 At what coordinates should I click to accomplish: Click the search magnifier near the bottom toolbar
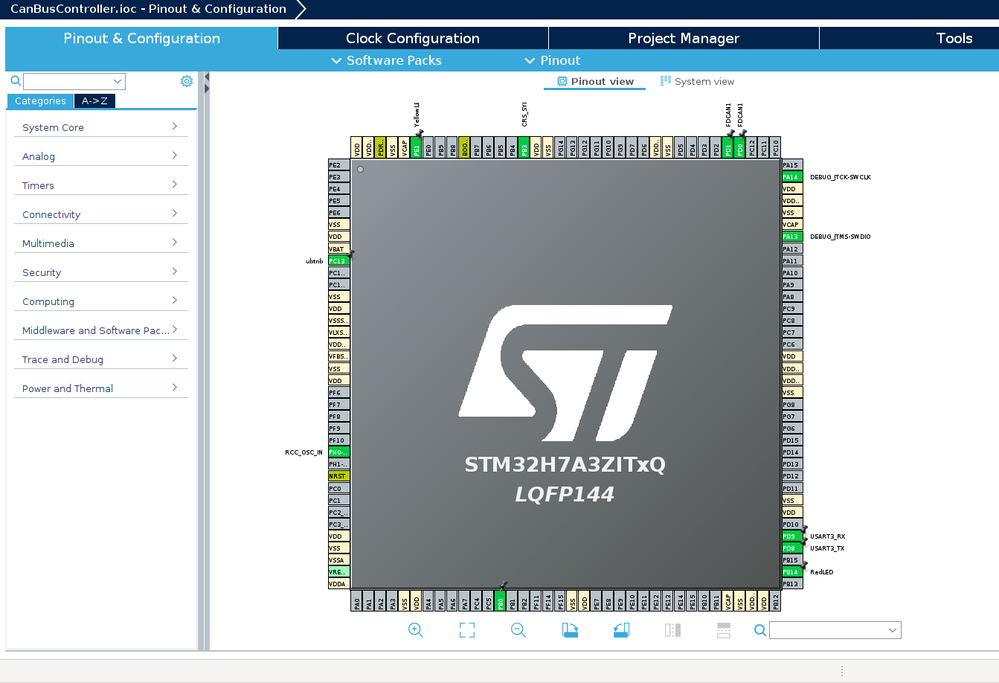[x=759, y=630]
